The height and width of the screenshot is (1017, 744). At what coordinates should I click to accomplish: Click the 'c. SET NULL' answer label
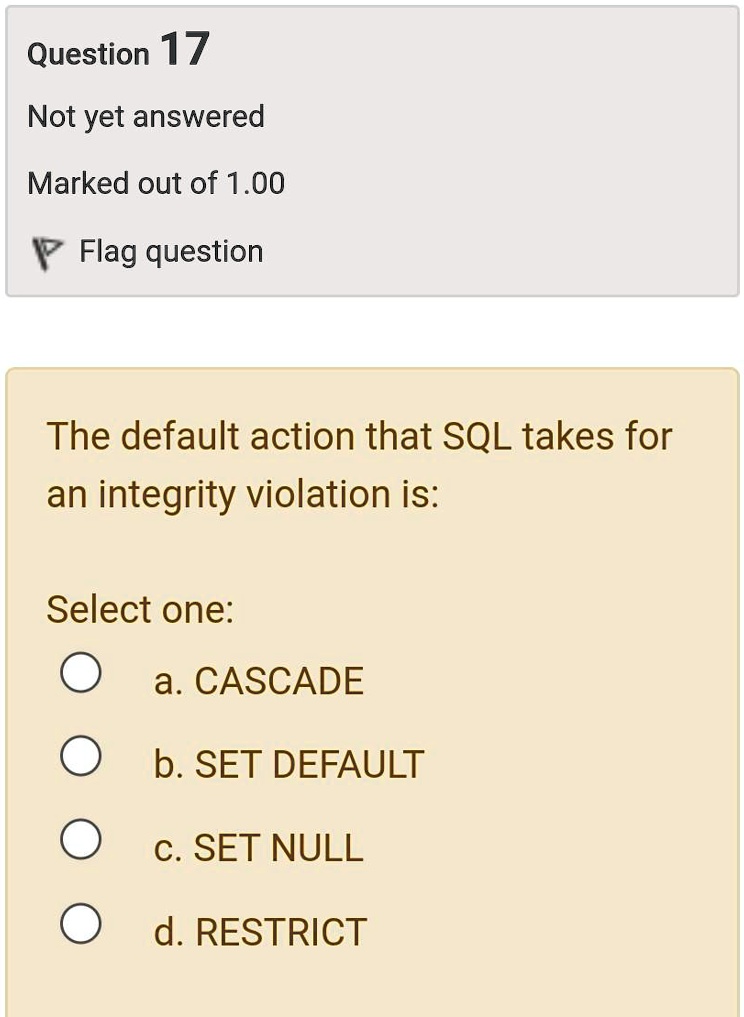click(259, 848)
